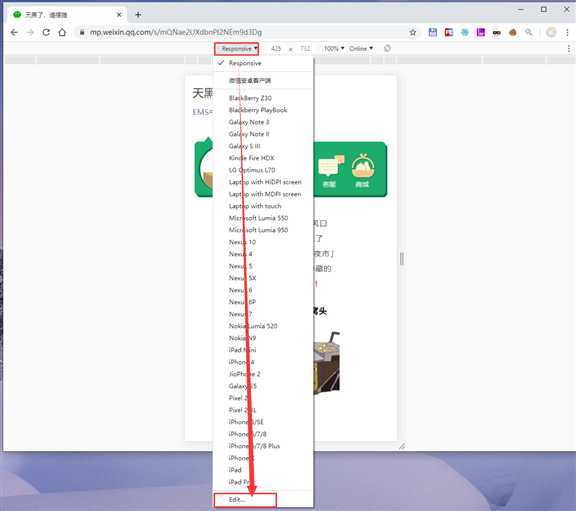Image resolution: width=576 pixels, height=511 pixels.
Task: Select Galaxy S III device
Action: [x=263, y=146]
